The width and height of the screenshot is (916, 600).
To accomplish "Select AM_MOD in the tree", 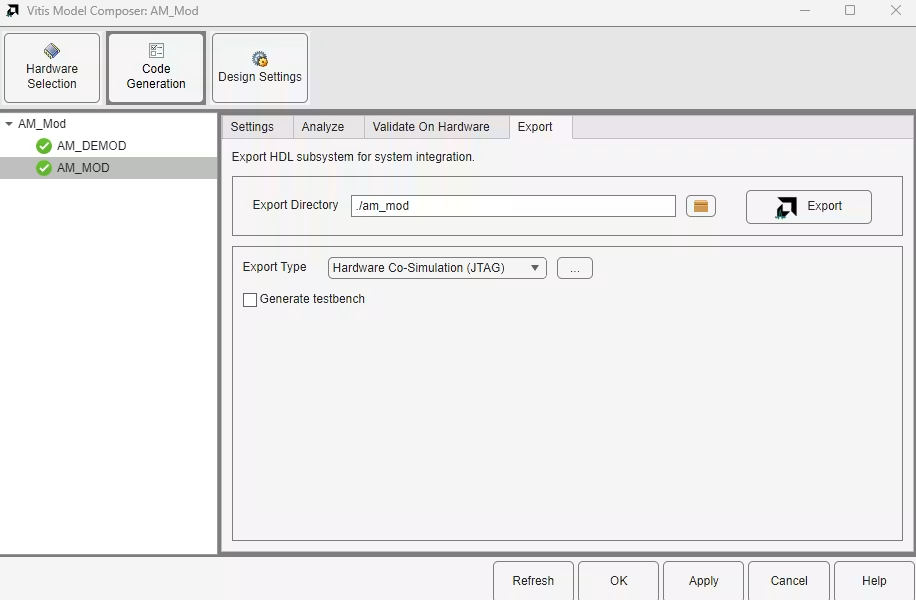I will click(109, 168).
